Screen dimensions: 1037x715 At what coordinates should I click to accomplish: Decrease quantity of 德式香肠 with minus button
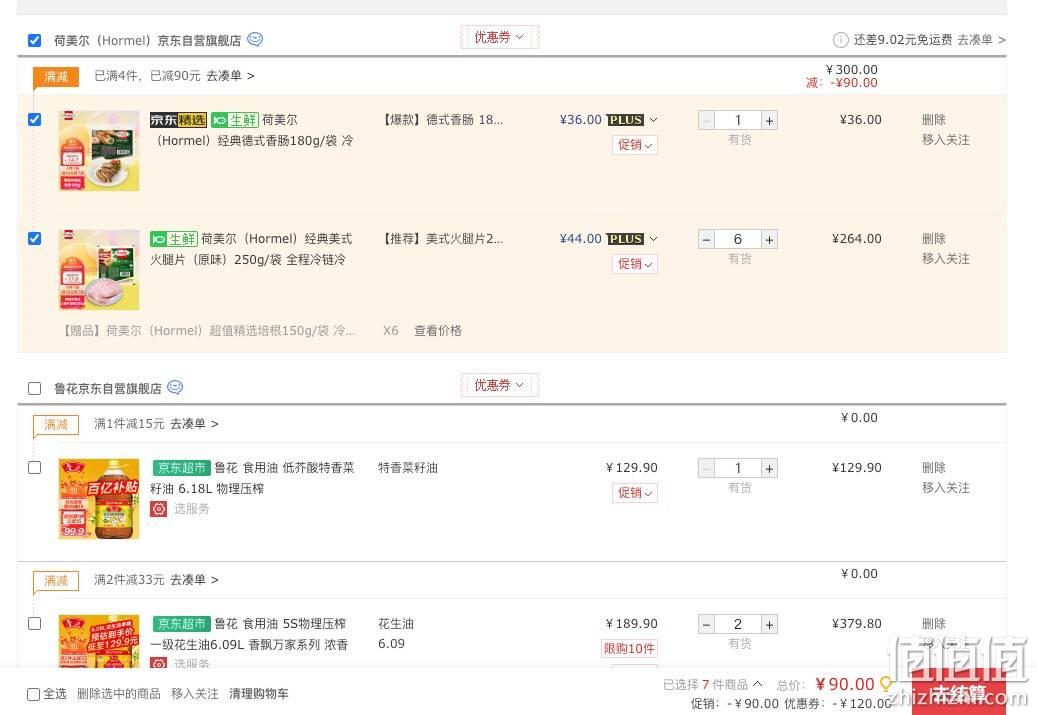tap(706, 120)
